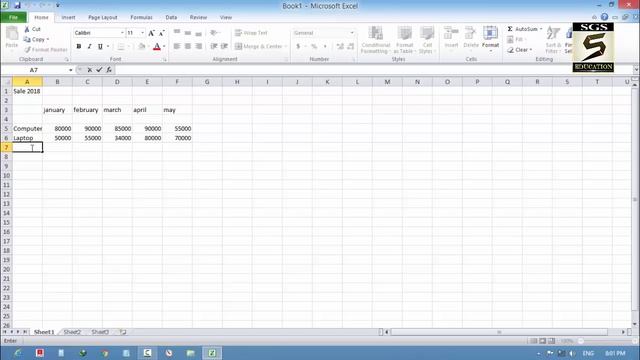Screen dimensions: 640x360
Task: Click Decrease Decimal icon
Action: 351,47
